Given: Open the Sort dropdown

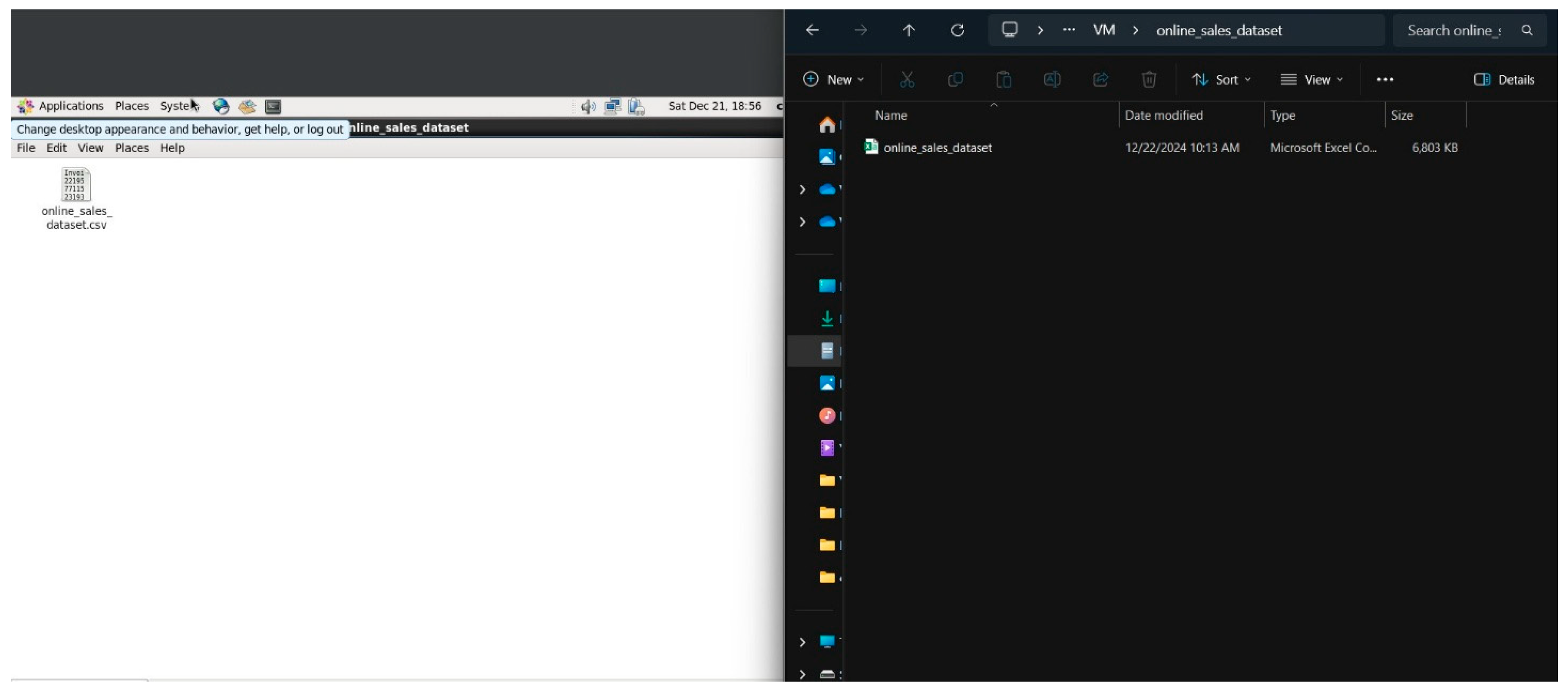Looking at the screenshot, I should [1222, 80].
